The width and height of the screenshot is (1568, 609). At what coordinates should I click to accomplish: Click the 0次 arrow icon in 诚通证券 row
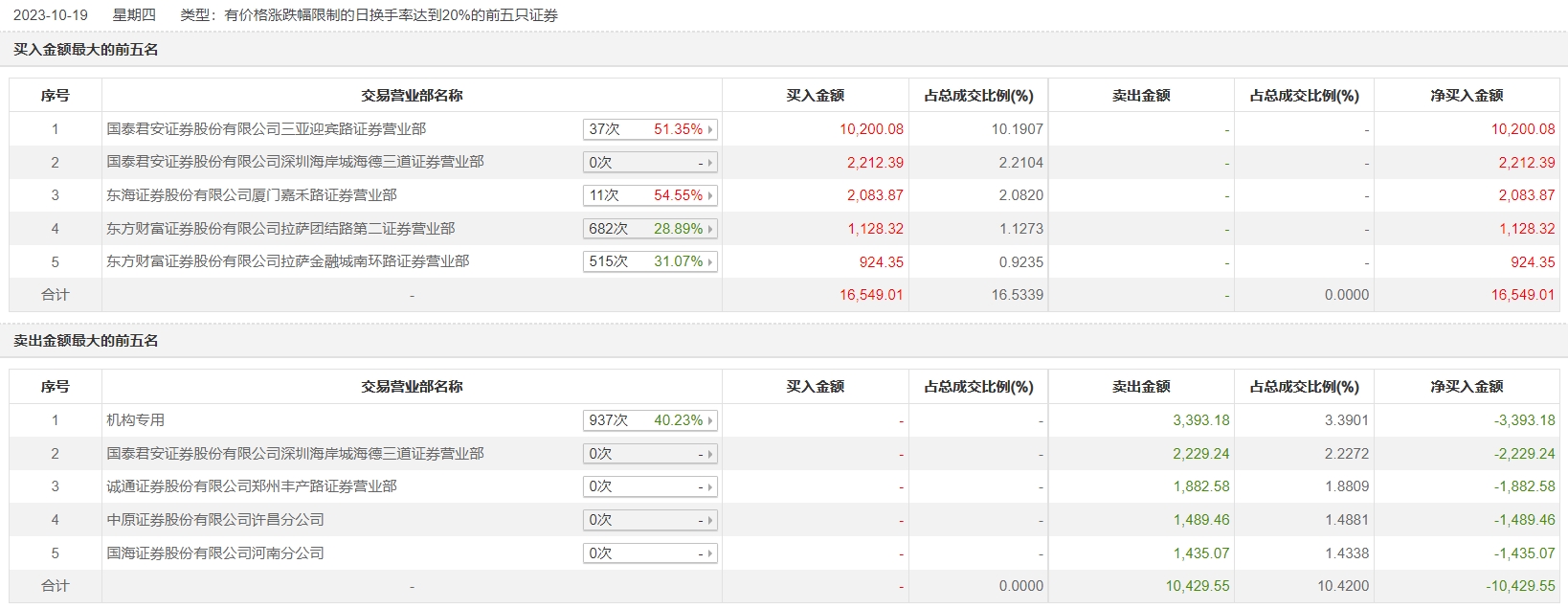[710, 486]
